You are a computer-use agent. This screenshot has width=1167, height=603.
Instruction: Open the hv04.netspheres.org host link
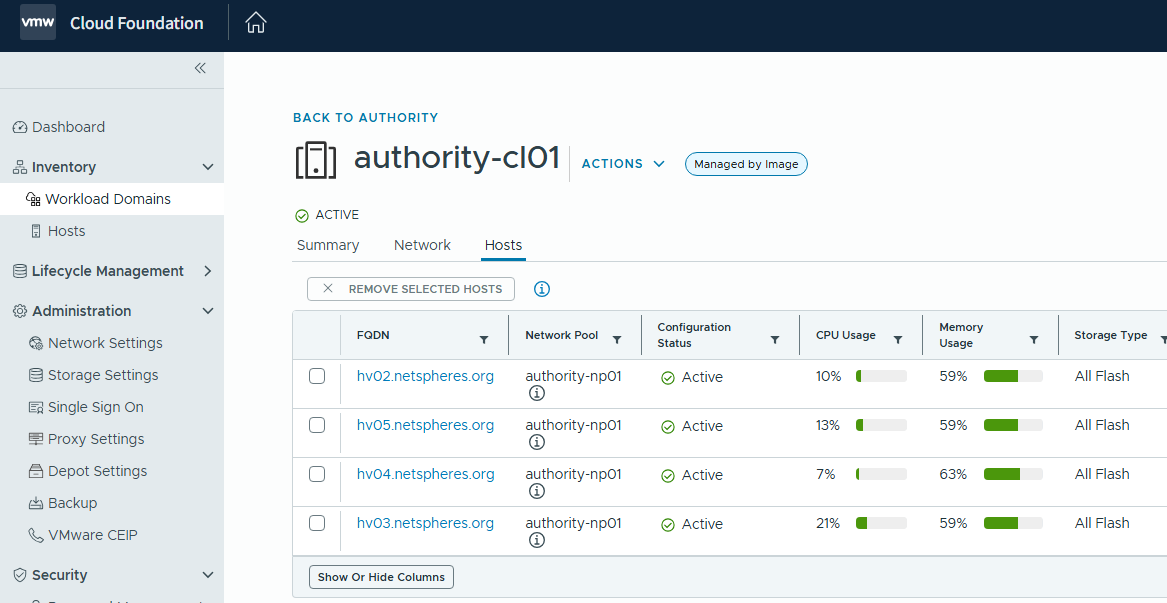click(425, 474)
